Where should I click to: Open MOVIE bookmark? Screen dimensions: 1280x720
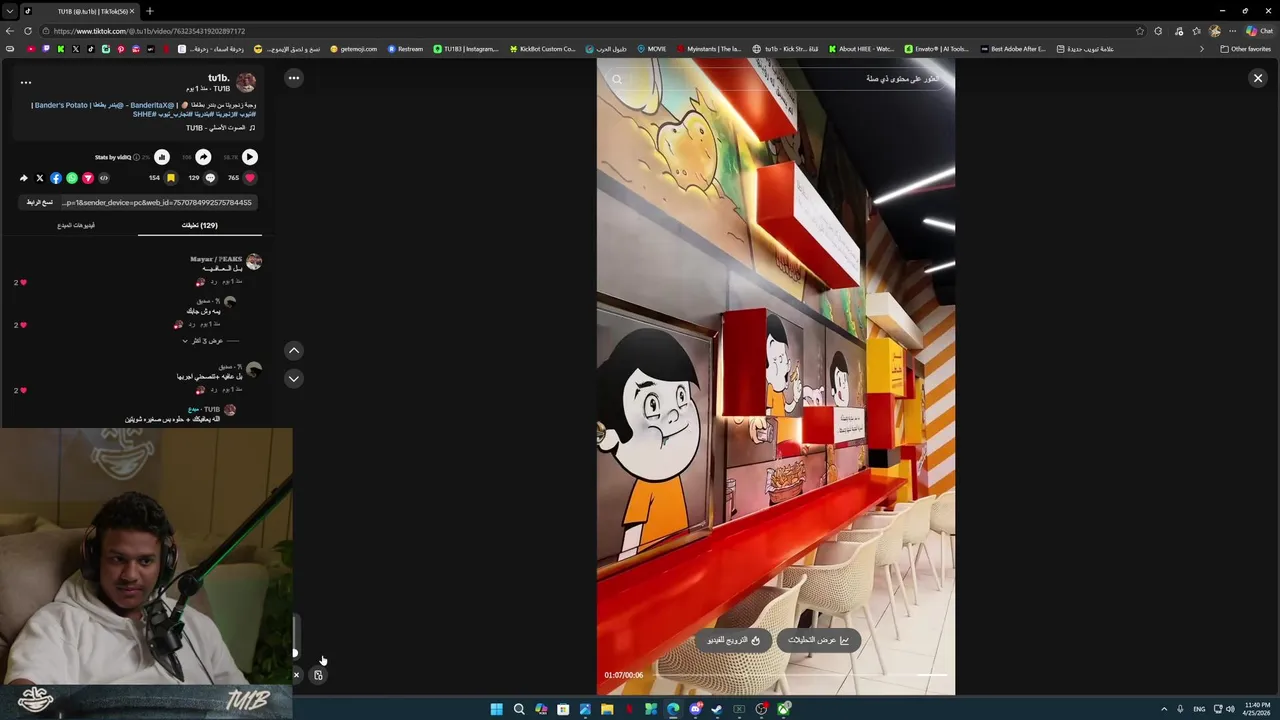click(651, 49)
